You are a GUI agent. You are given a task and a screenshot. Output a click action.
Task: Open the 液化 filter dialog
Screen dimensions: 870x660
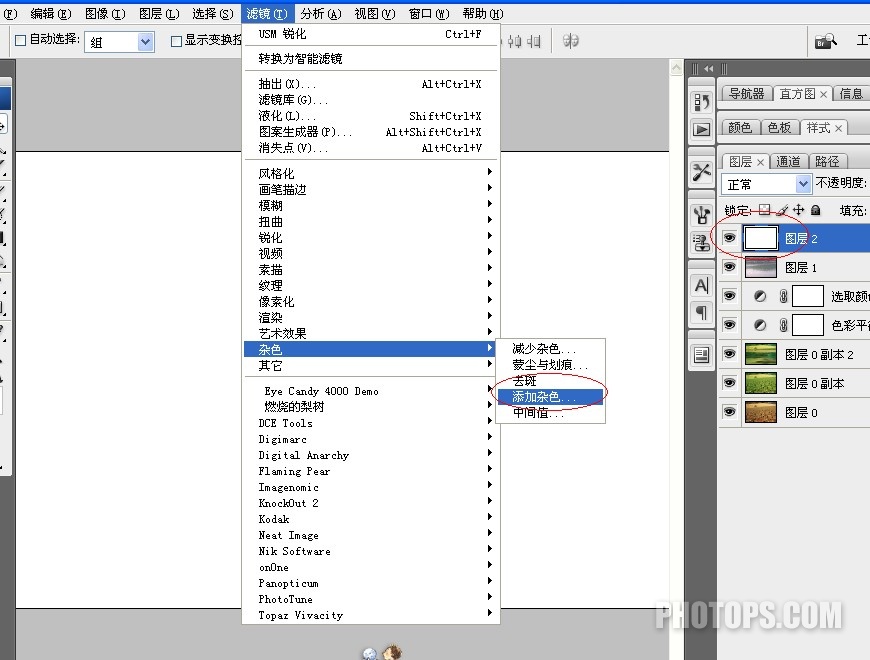[x=371, y=116]
